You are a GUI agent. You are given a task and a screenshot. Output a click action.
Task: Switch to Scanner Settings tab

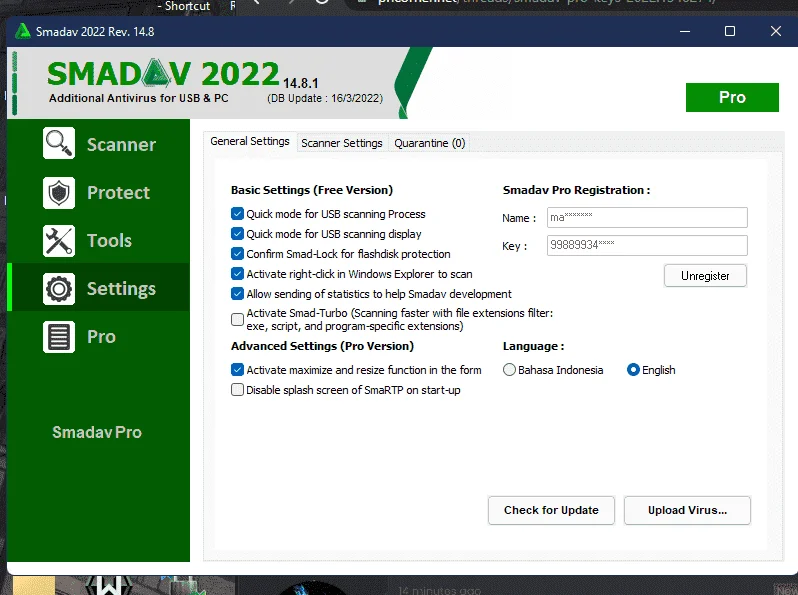coord(341,143)
